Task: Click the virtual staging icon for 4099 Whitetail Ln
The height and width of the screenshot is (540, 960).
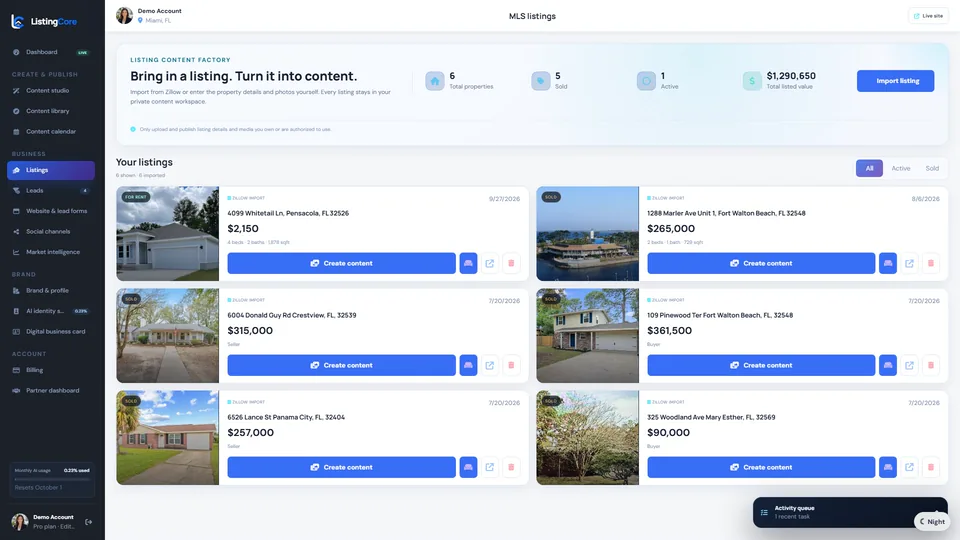Action: [x=468, y=263]
